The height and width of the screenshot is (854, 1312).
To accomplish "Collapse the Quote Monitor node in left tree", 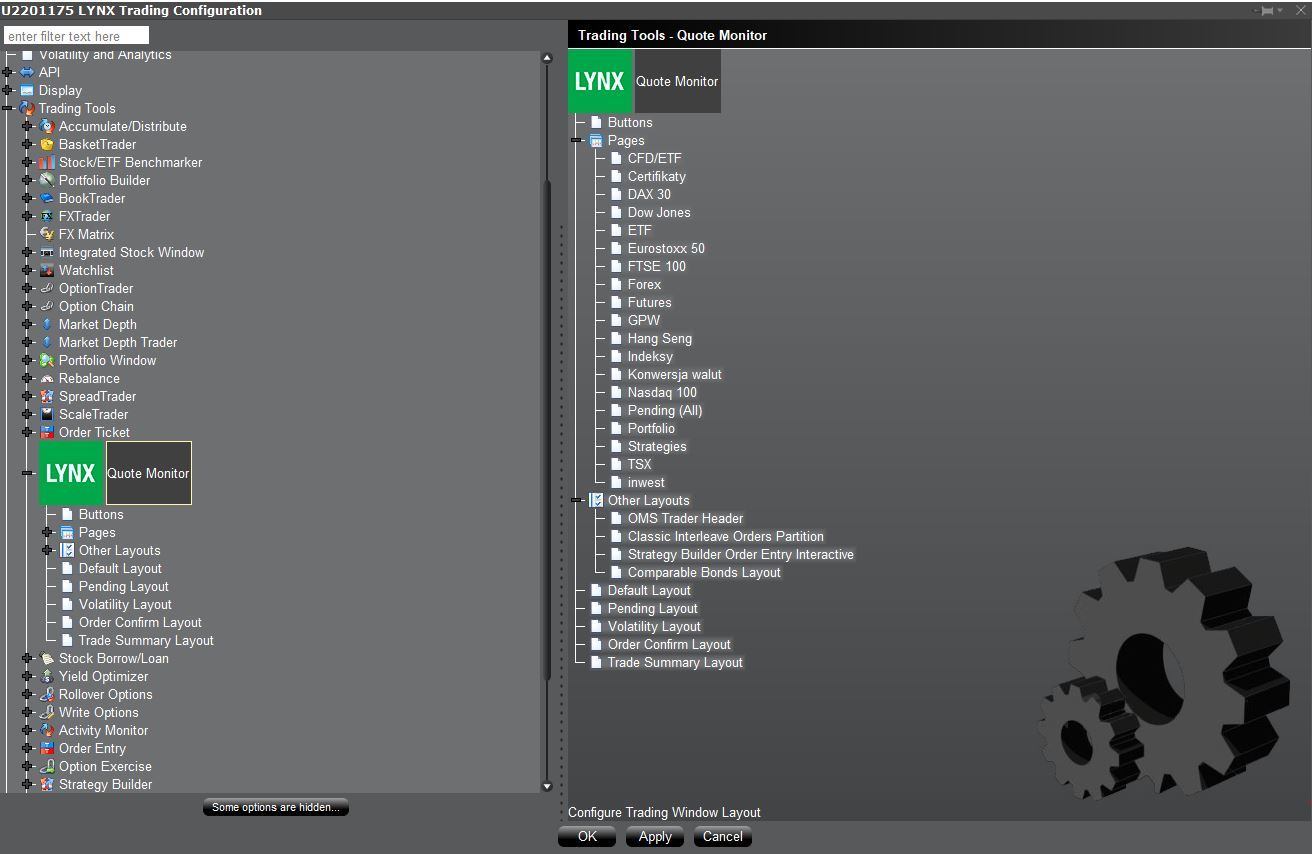I will [x=28, y=473].
